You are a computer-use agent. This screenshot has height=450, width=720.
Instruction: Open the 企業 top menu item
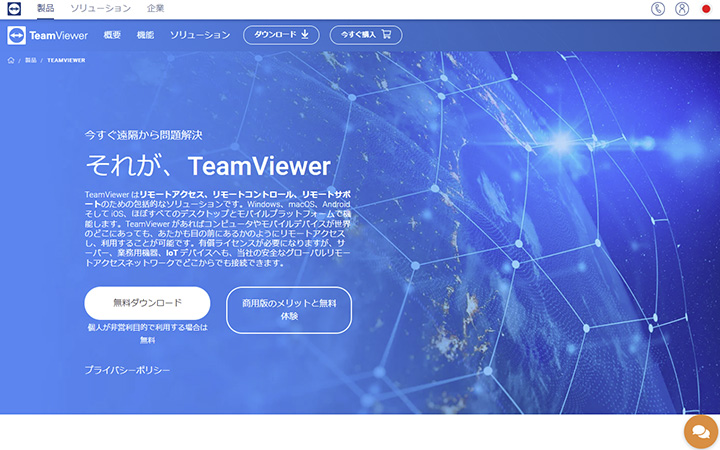coord(155,8)
